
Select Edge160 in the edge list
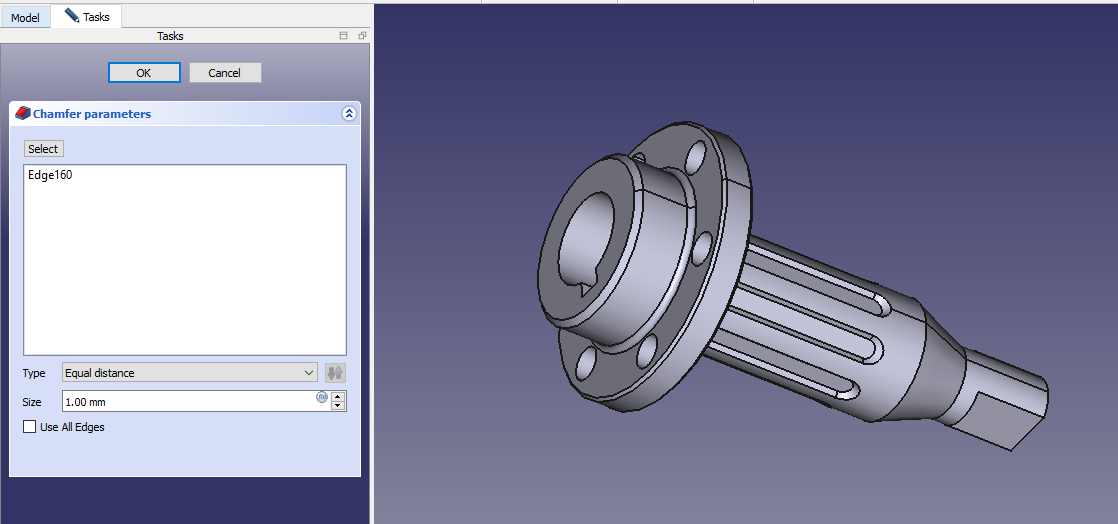(x=50, y=176)
